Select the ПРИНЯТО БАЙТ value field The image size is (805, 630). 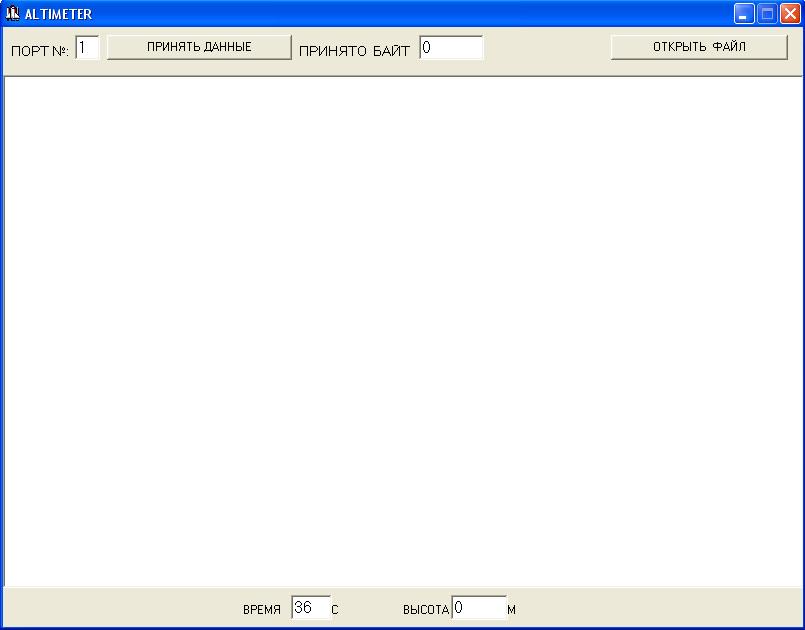[x=451, y=48]
